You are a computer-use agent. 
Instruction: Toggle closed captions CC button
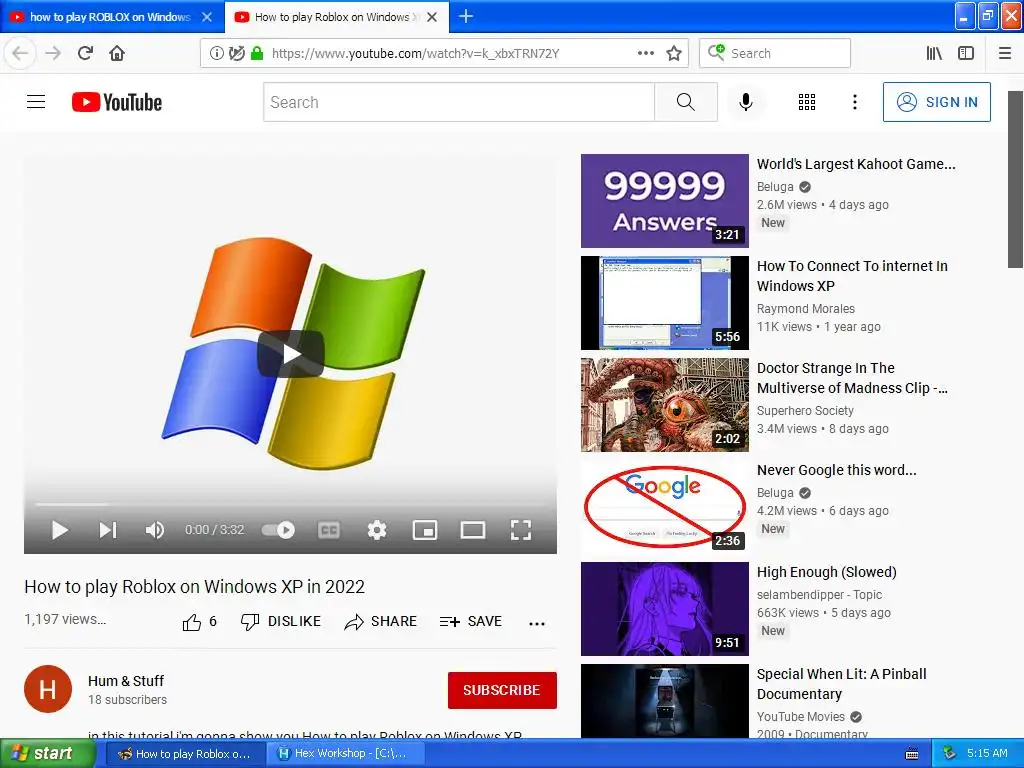pyautogui.click(x=328, y=530)
